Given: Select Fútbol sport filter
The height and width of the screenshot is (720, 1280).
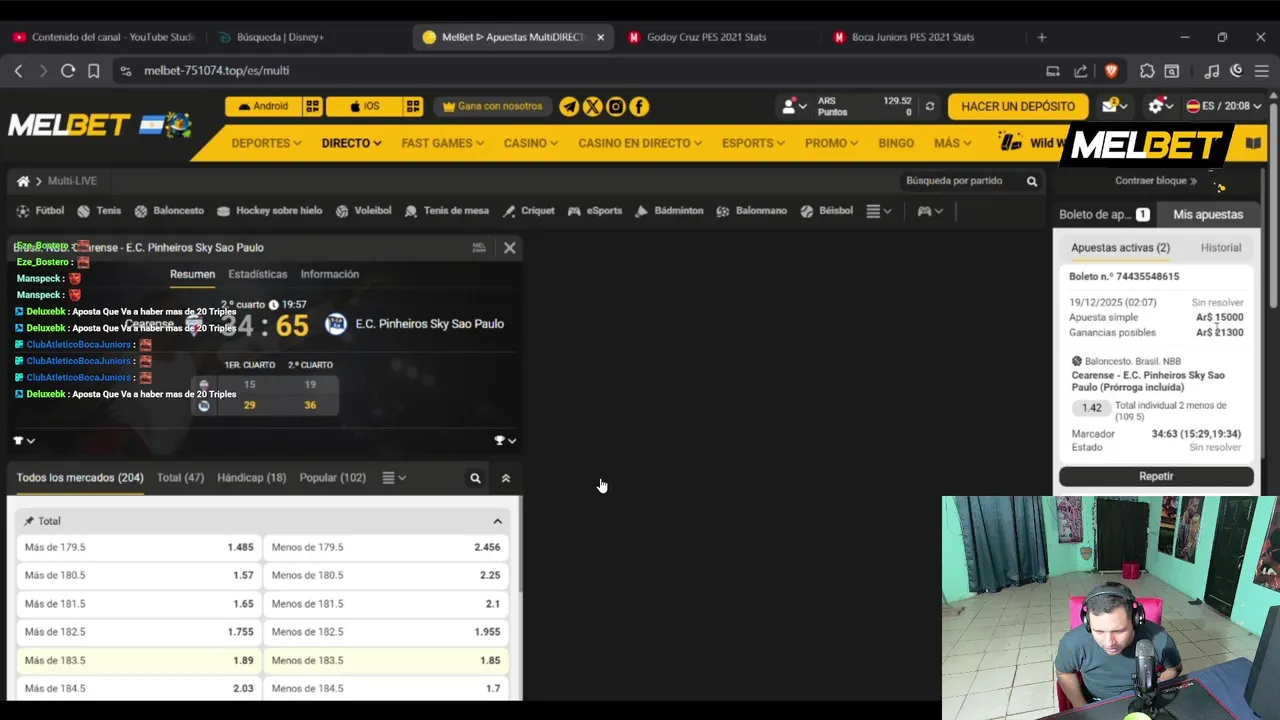Looking at the screenshot, I should click(x=40, y=211).
